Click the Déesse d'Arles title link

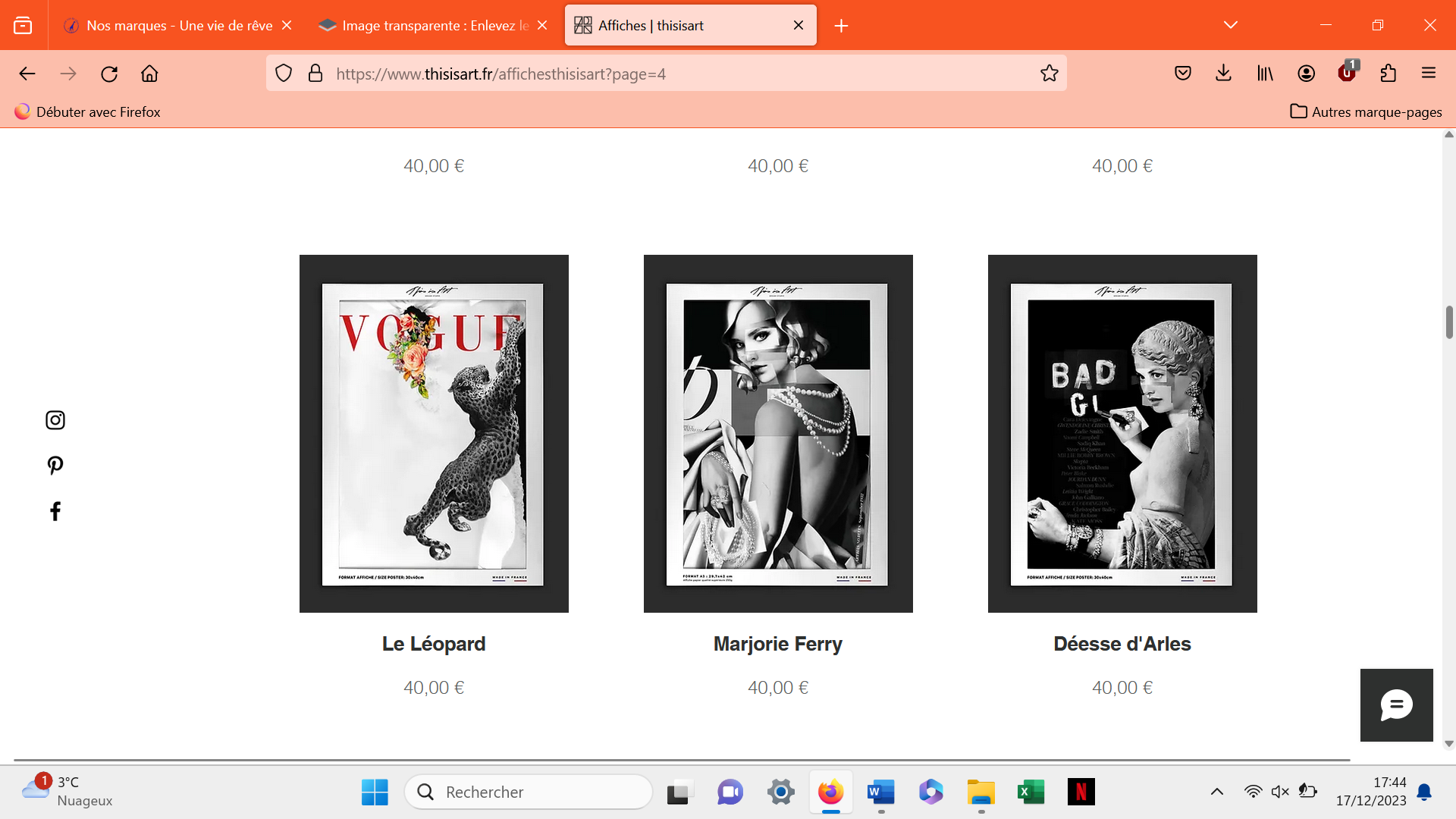pos(1122,644)
